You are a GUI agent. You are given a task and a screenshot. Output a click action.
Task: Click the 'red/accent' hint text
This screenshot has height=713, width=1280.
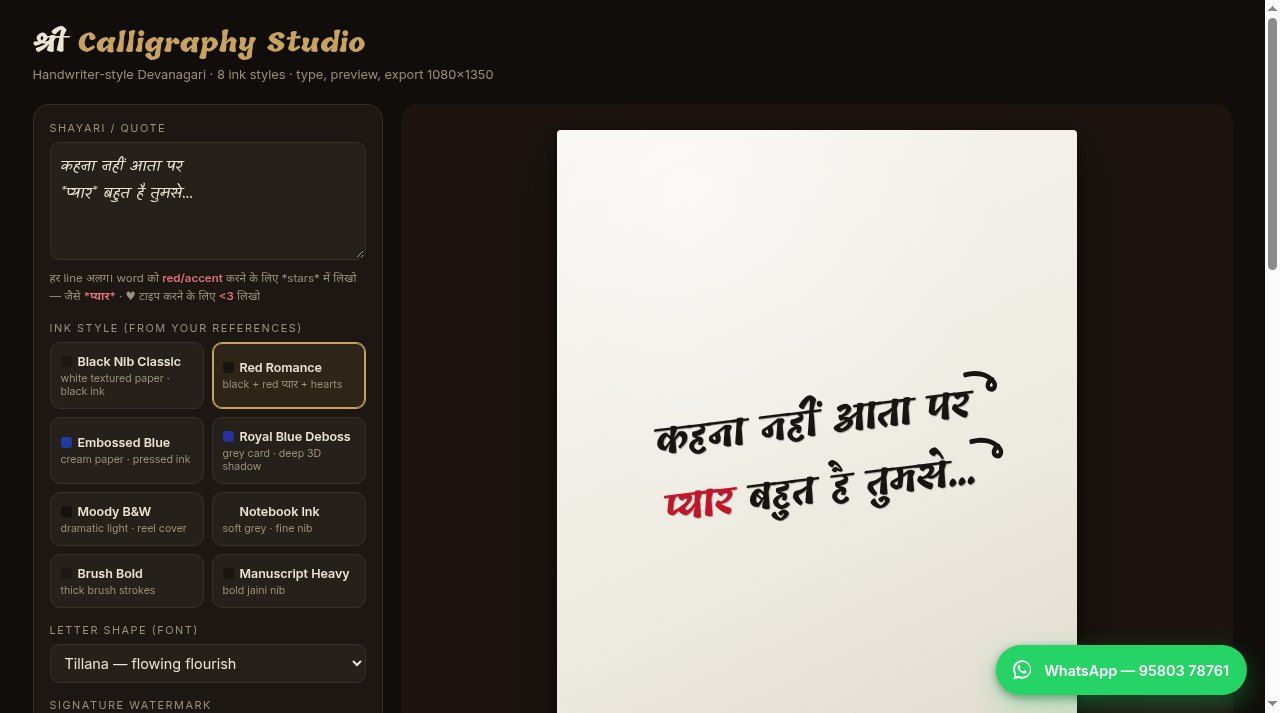[192, 278]
